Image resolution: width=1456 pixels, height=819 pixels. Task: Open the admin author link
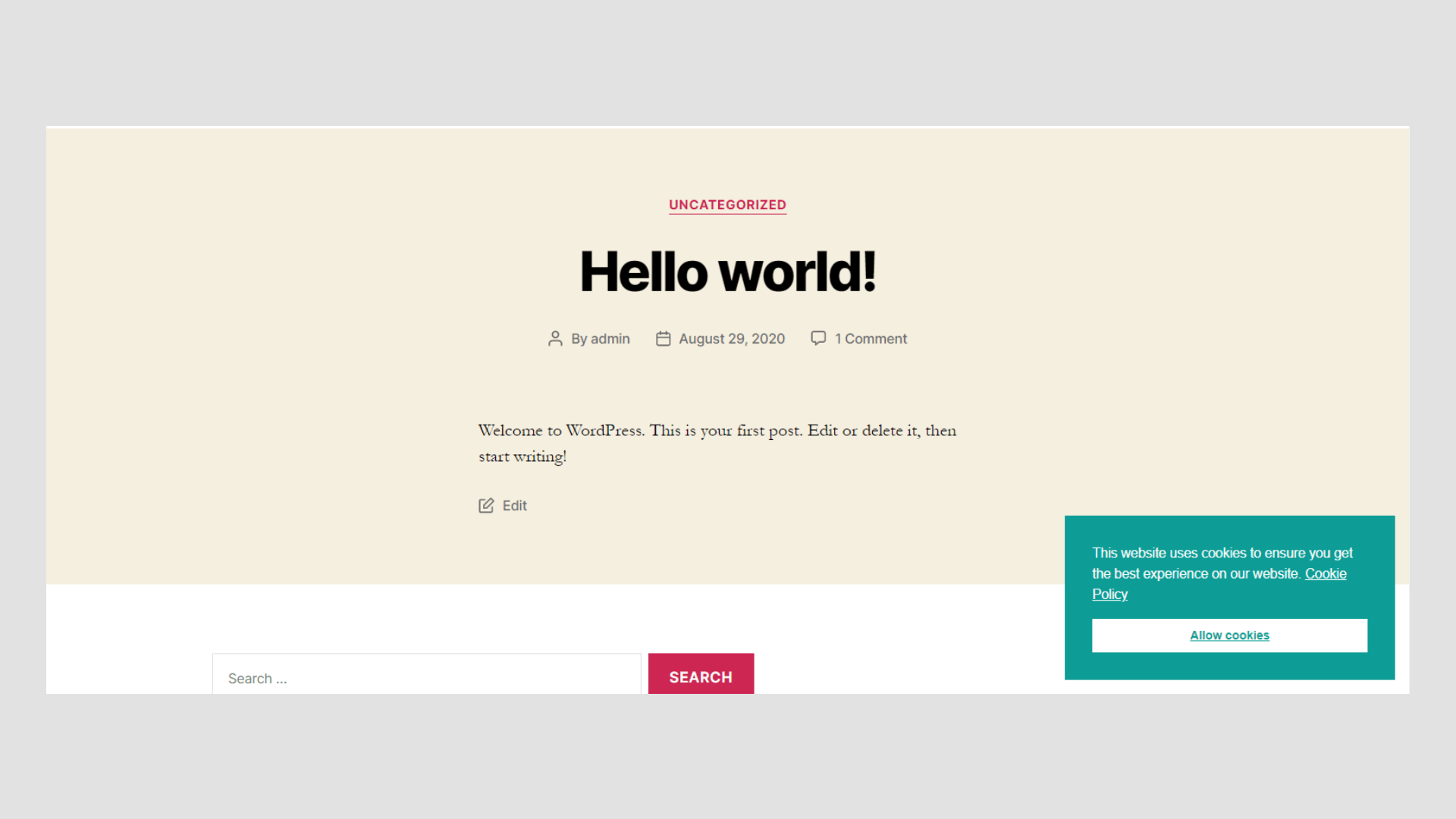[x=610, y=339]
